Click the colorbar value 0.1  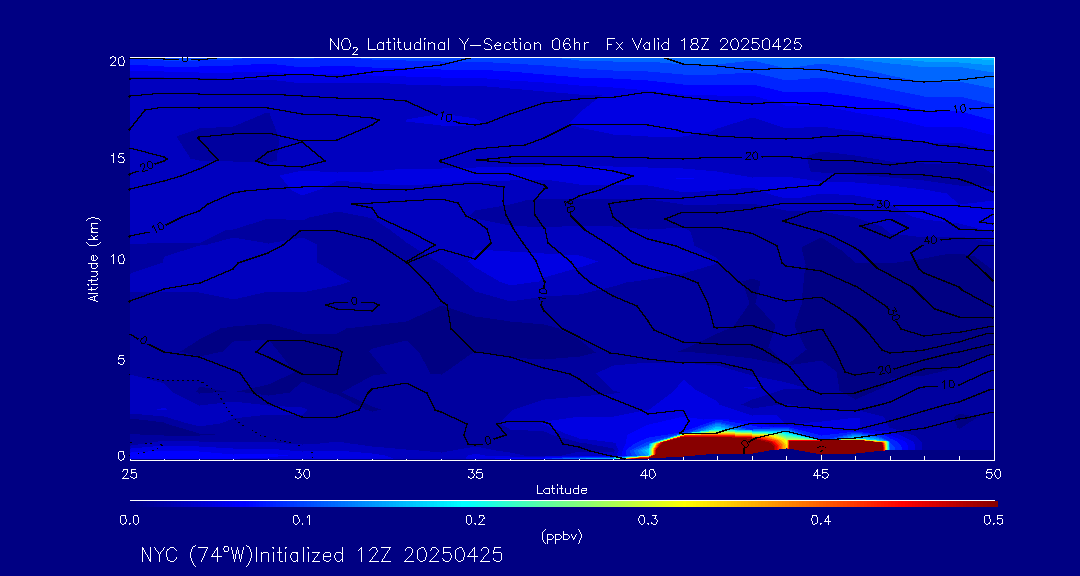tap(302, 521)
